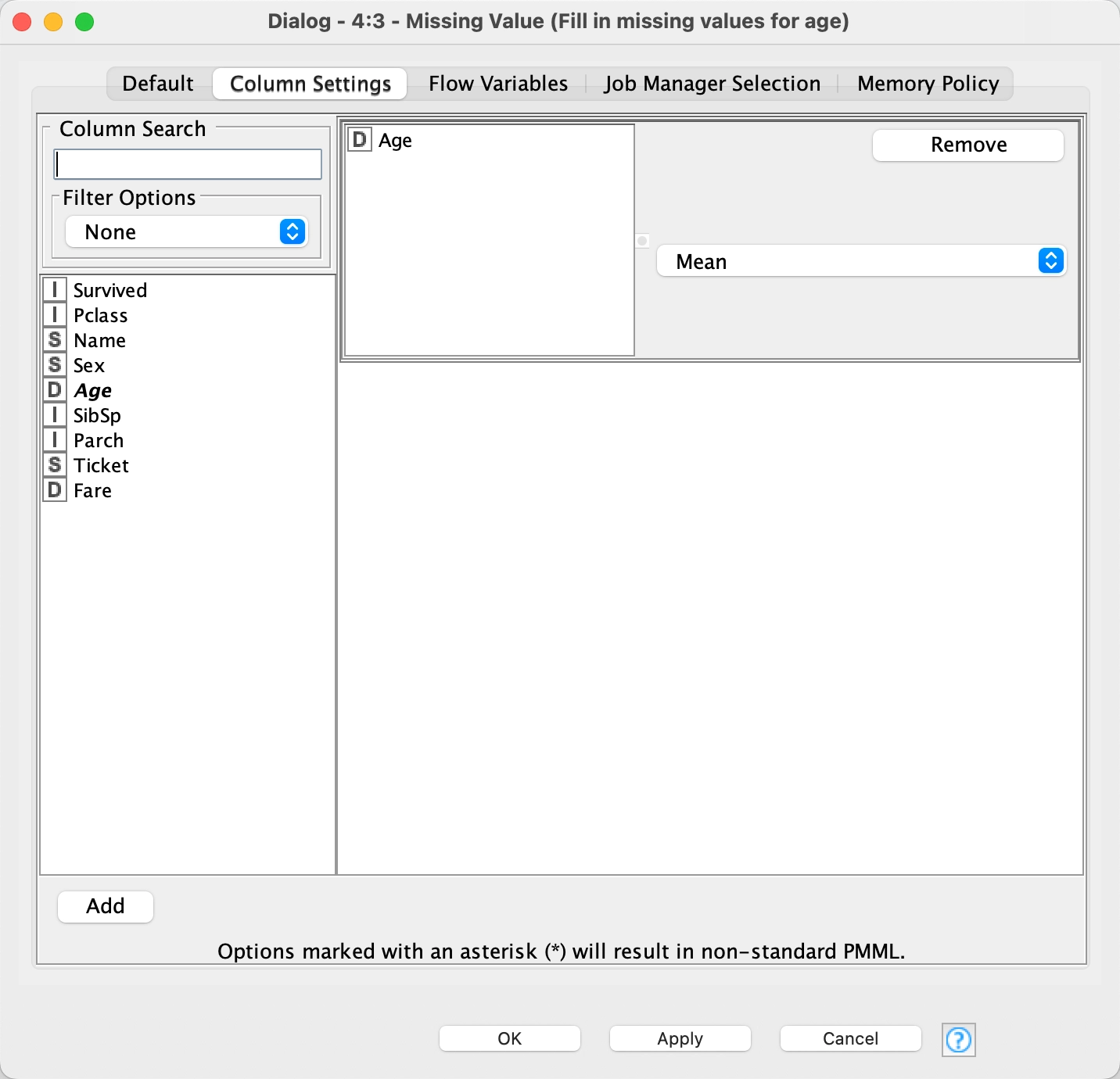The image size is (1120, 1079).
Task: Click the integer type icon beside Survived
Action: (x=54, y=290)
